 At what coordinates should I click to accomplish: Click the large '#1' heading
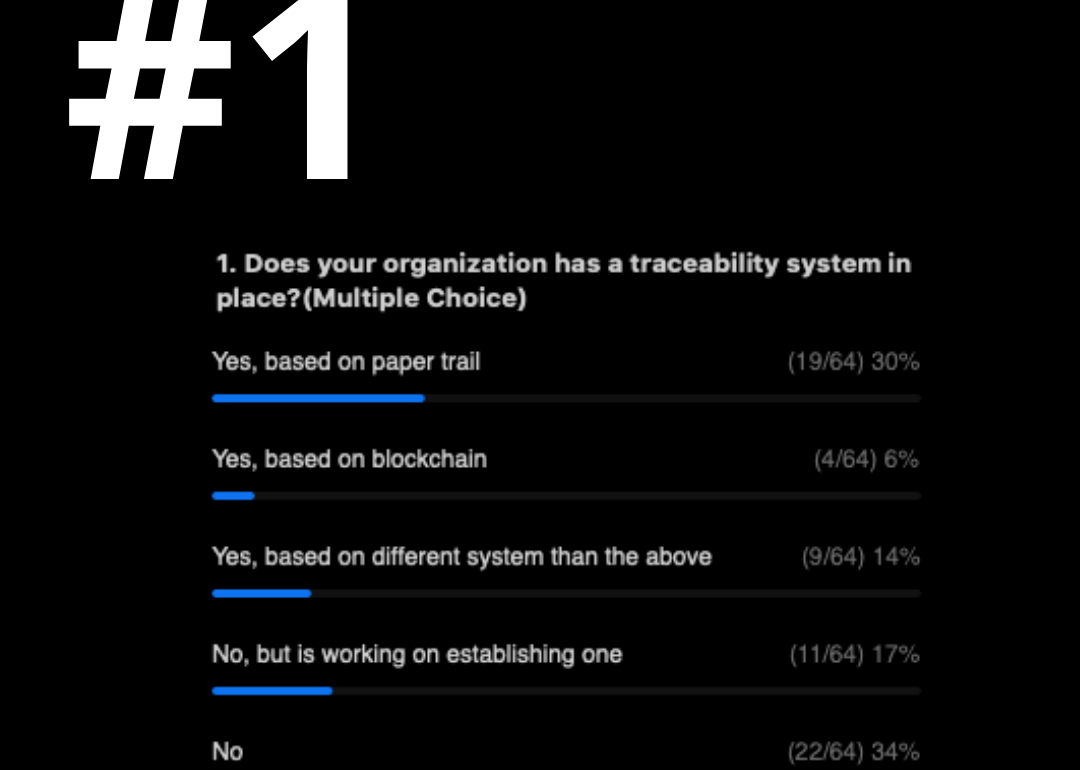pyautogui.click(x=211, y=90)
